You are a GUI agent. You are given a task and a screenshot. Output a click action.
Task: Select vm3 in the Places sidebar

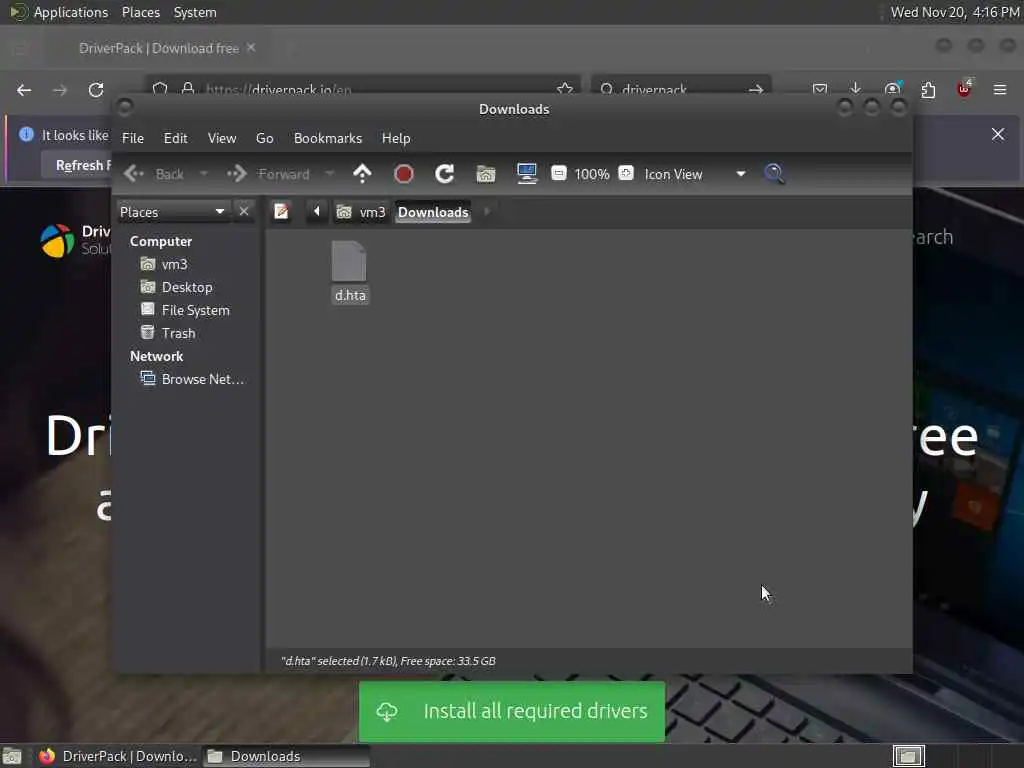(x=174, y=264)
